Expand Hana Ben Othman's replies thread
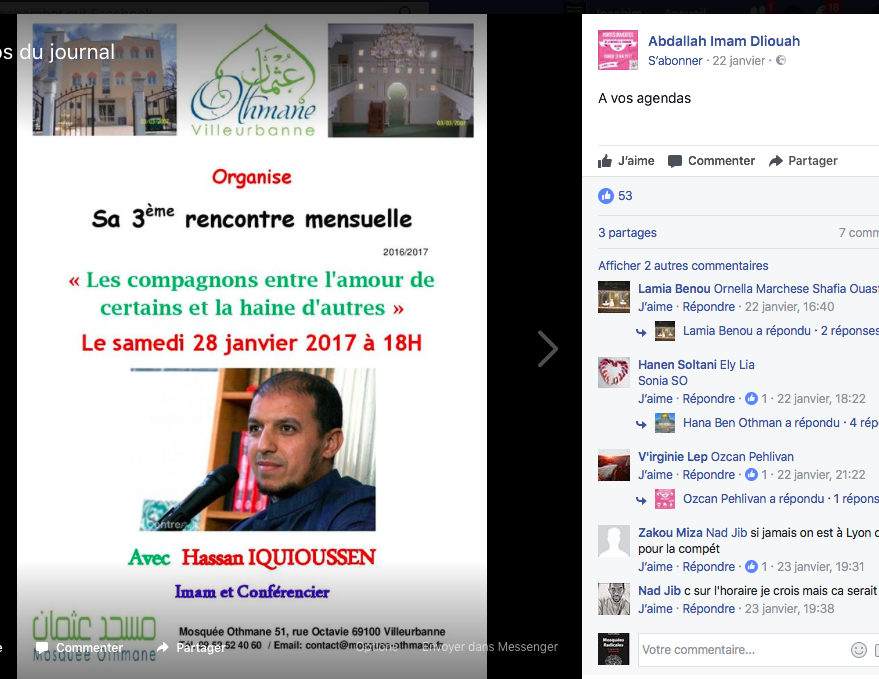 pyautogui.click(x=780, y=423)
